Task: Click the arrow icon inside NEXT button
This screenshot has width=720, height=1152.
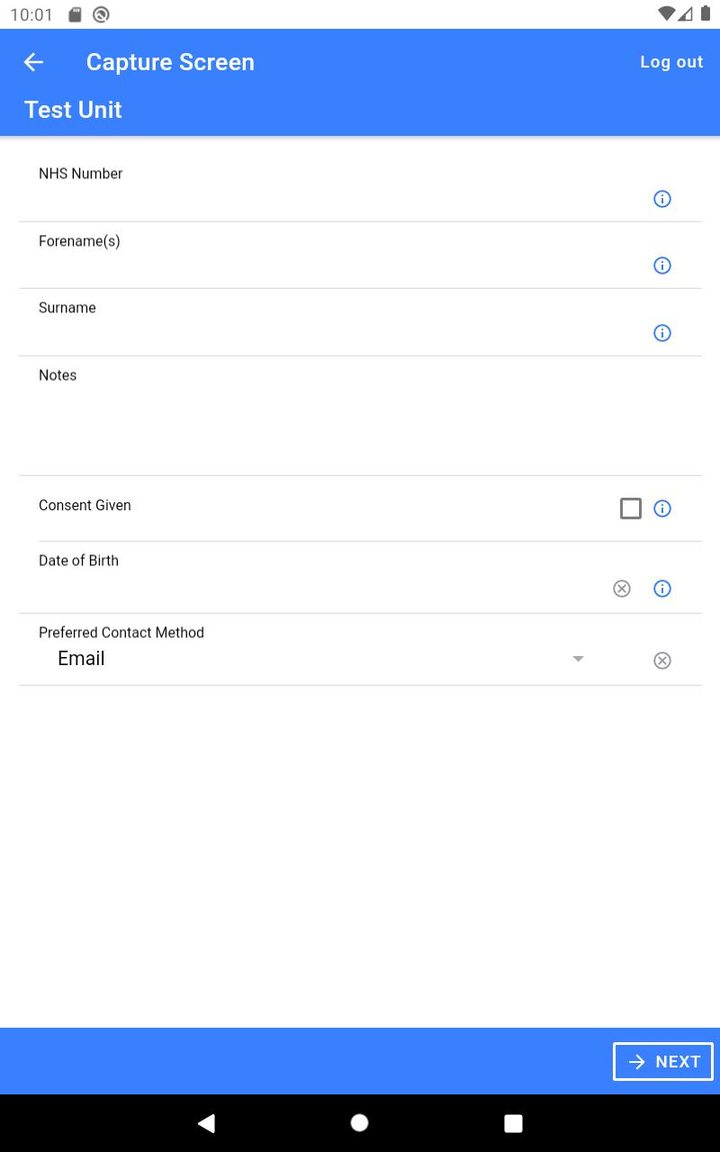Action: (637, 1061)
